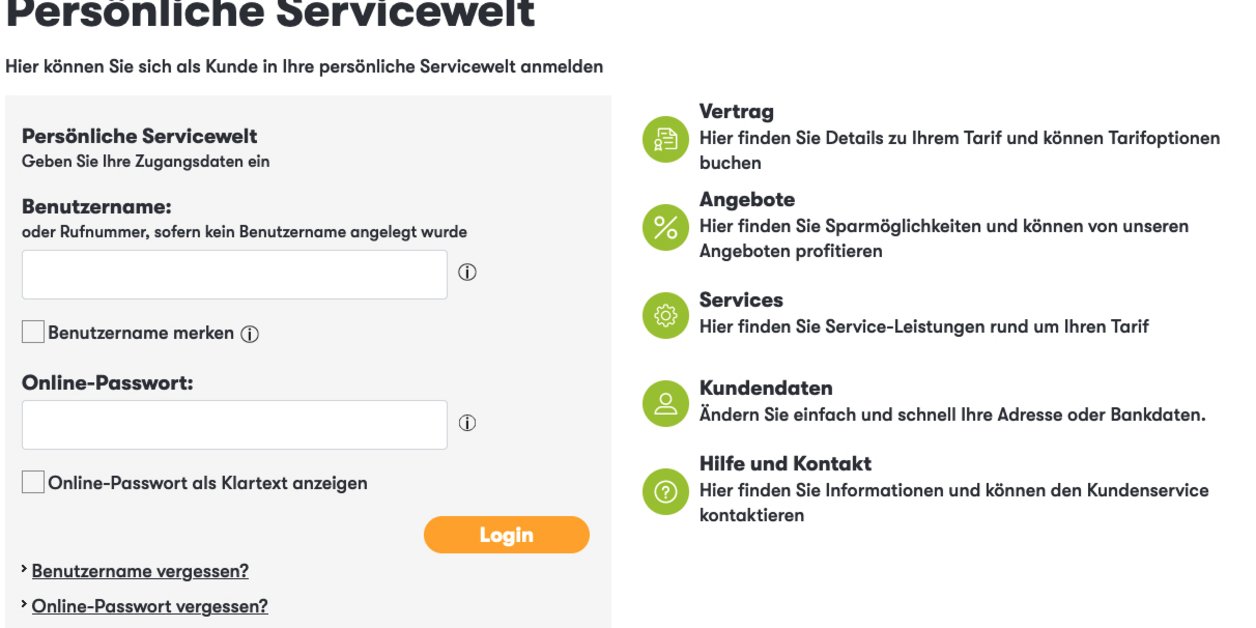
Task: Click the arrow before Benutzername vergessen
Action: [x=24, y=569]
